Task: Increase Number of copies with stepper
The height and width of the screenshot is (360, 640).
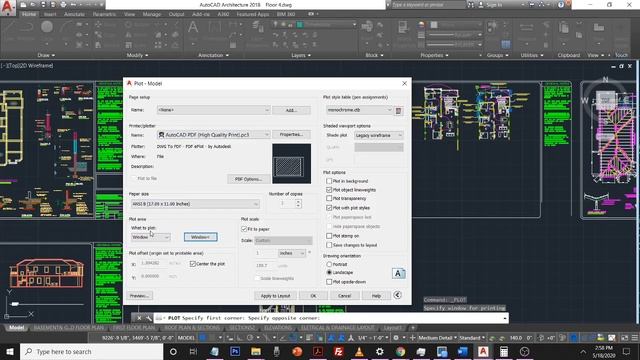Action: pyautogui.click(x=298, y=201)
